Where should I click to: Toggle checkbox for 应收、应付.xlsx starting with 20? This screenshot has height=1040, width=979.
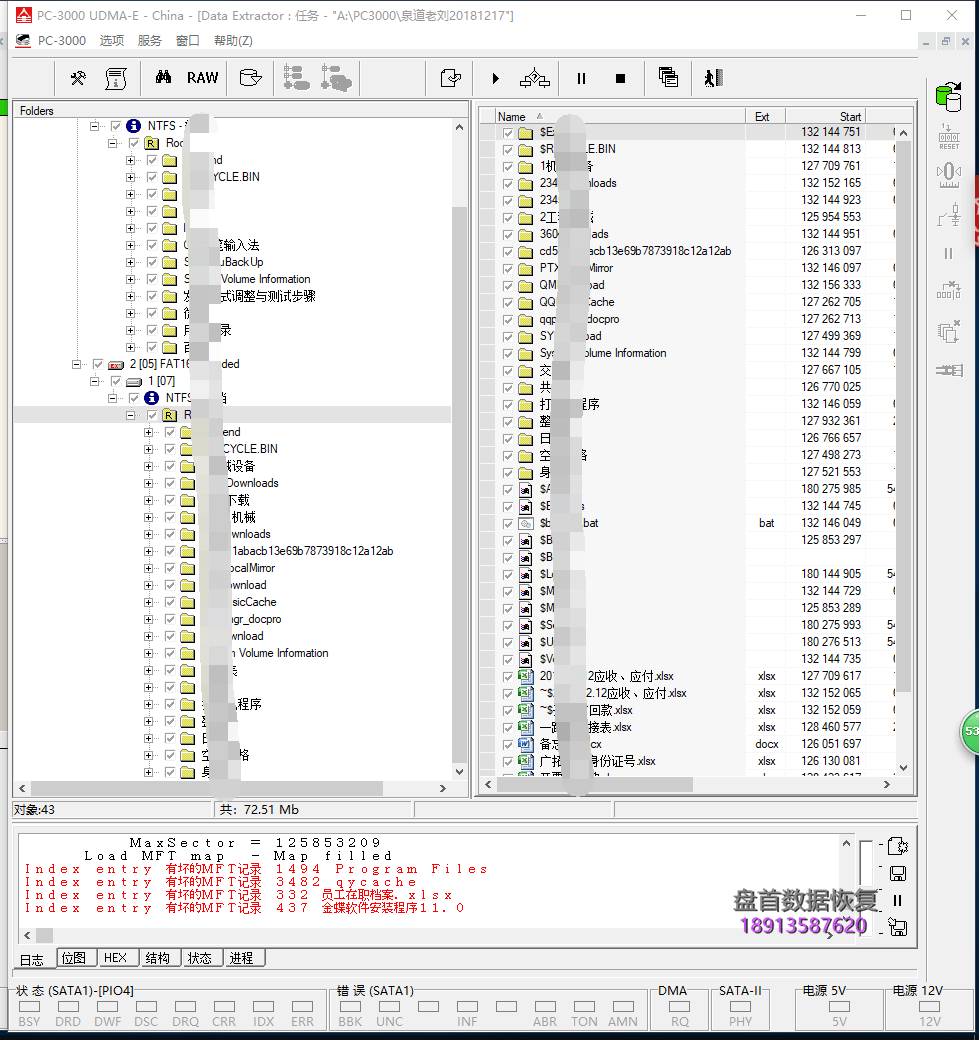click(x=508, y=677)
